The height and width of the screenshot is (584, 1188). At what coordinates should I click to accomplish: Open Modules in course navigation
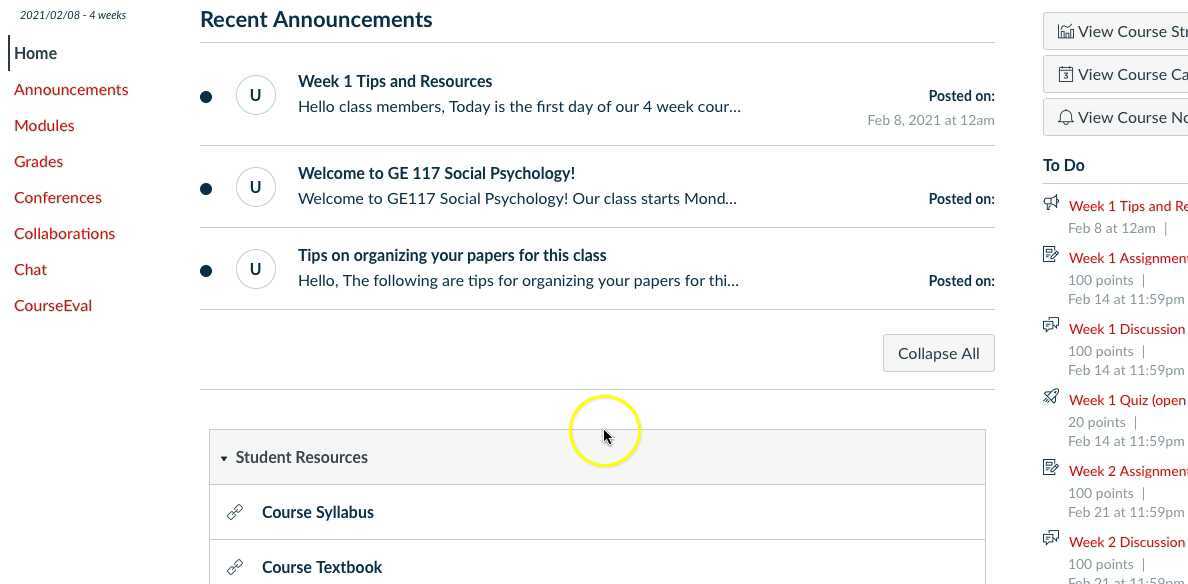coord(44,125)
